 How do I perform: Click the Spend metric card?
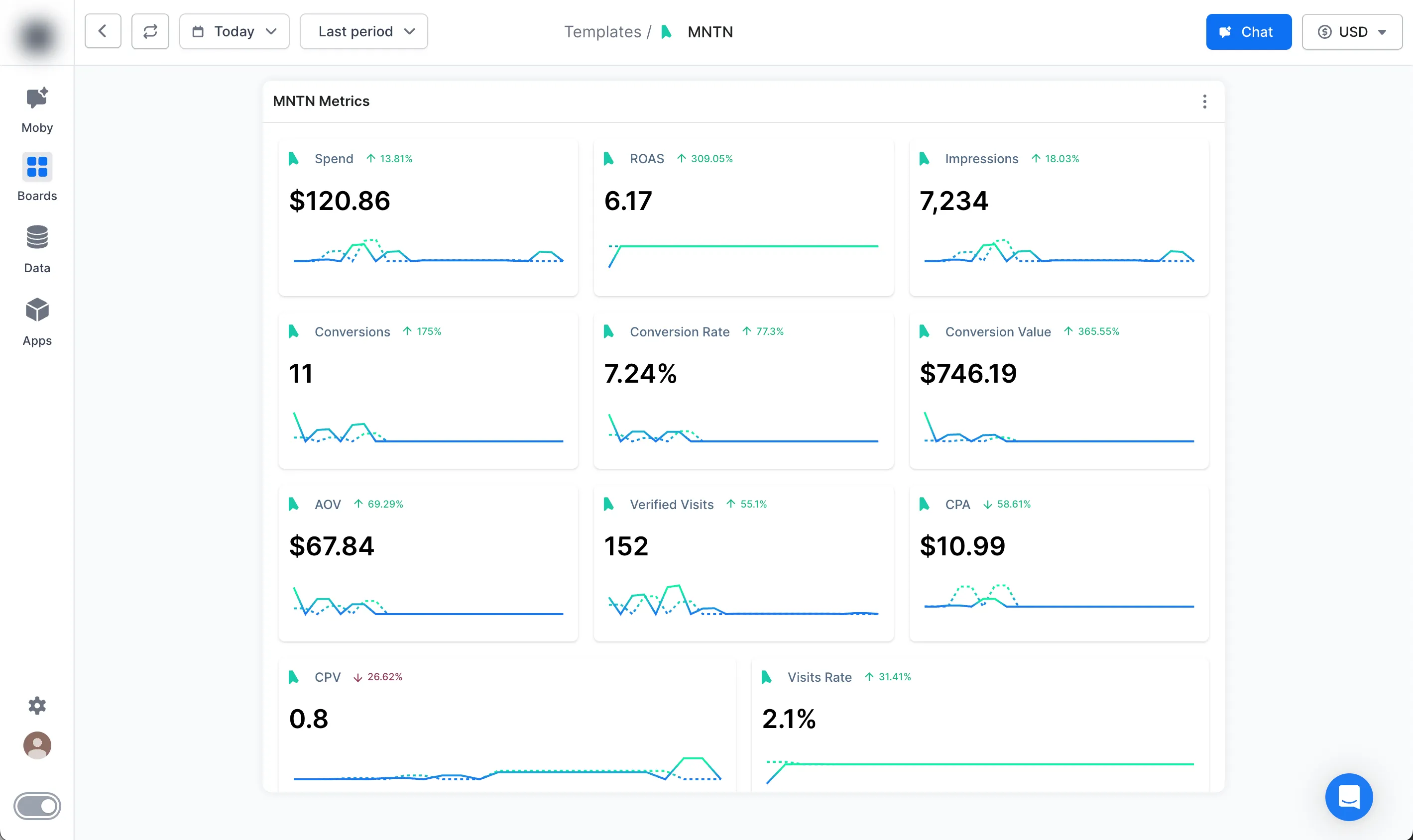point(428,217)
